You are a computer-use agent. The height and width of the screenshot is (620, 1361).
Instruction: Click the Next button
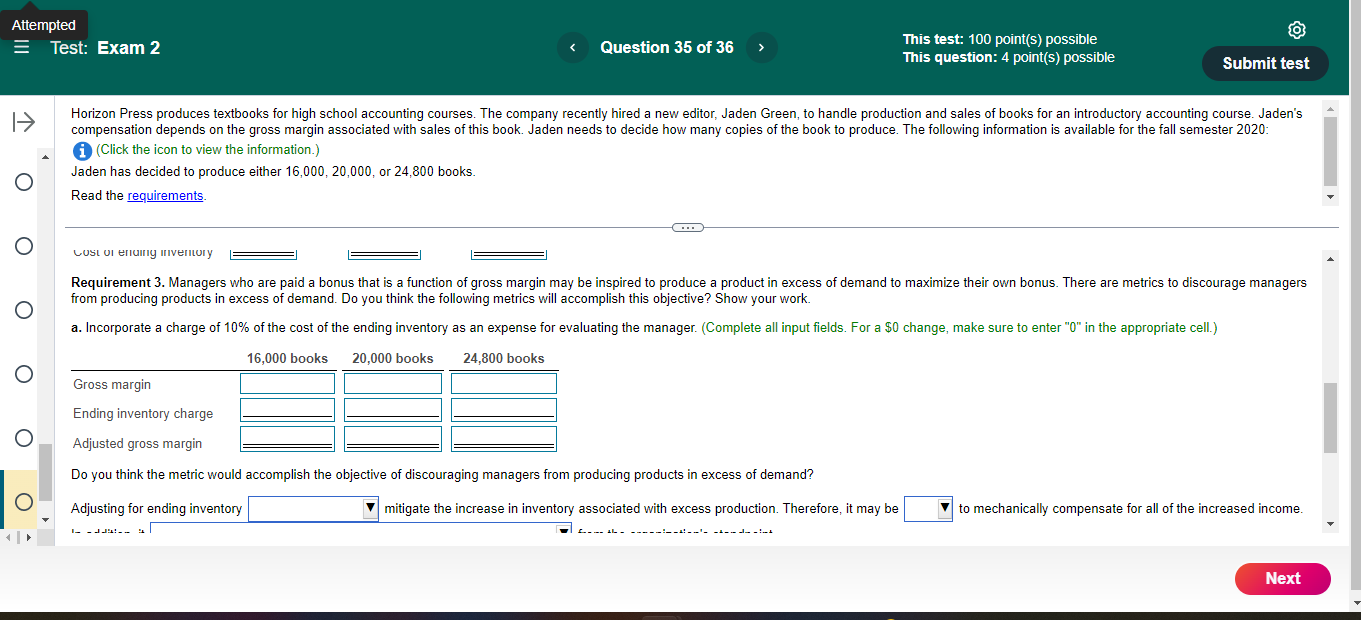[x=1282, y=579]
